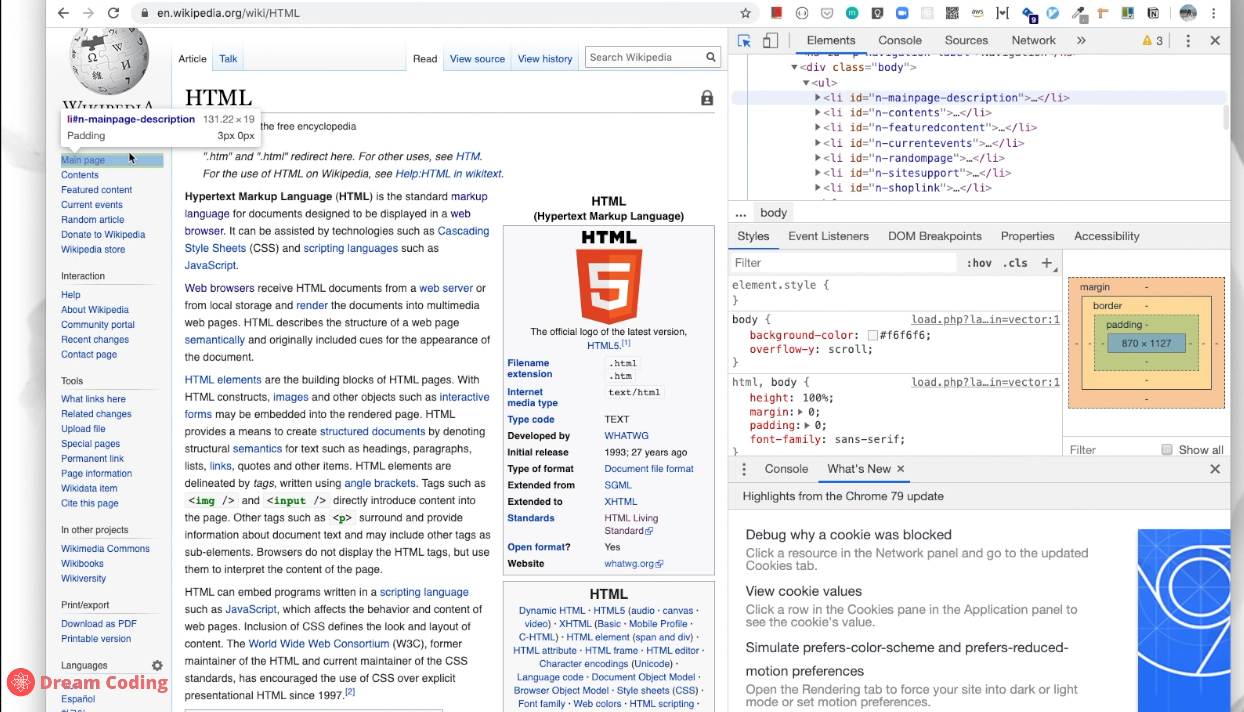1244x712 pixels.
Task: Open the Sources tab
Action: pyautogui.click(x=966, y=41)
